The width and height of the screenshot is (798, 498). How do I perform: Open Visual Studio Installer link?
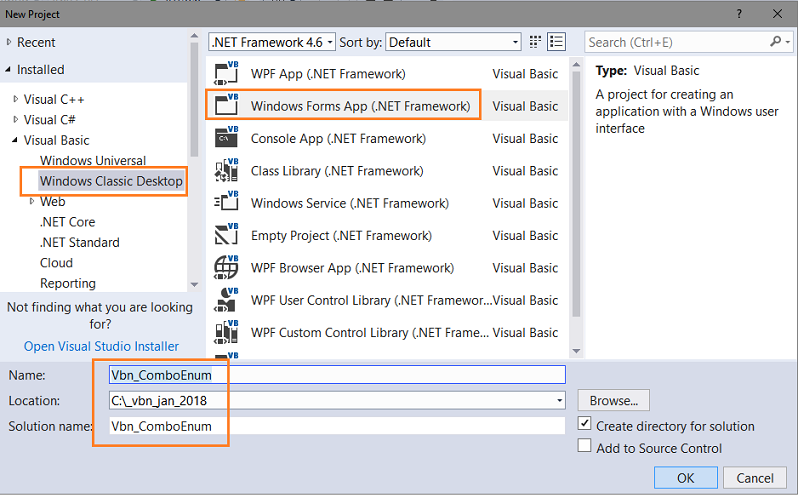[x=101, y=346]
